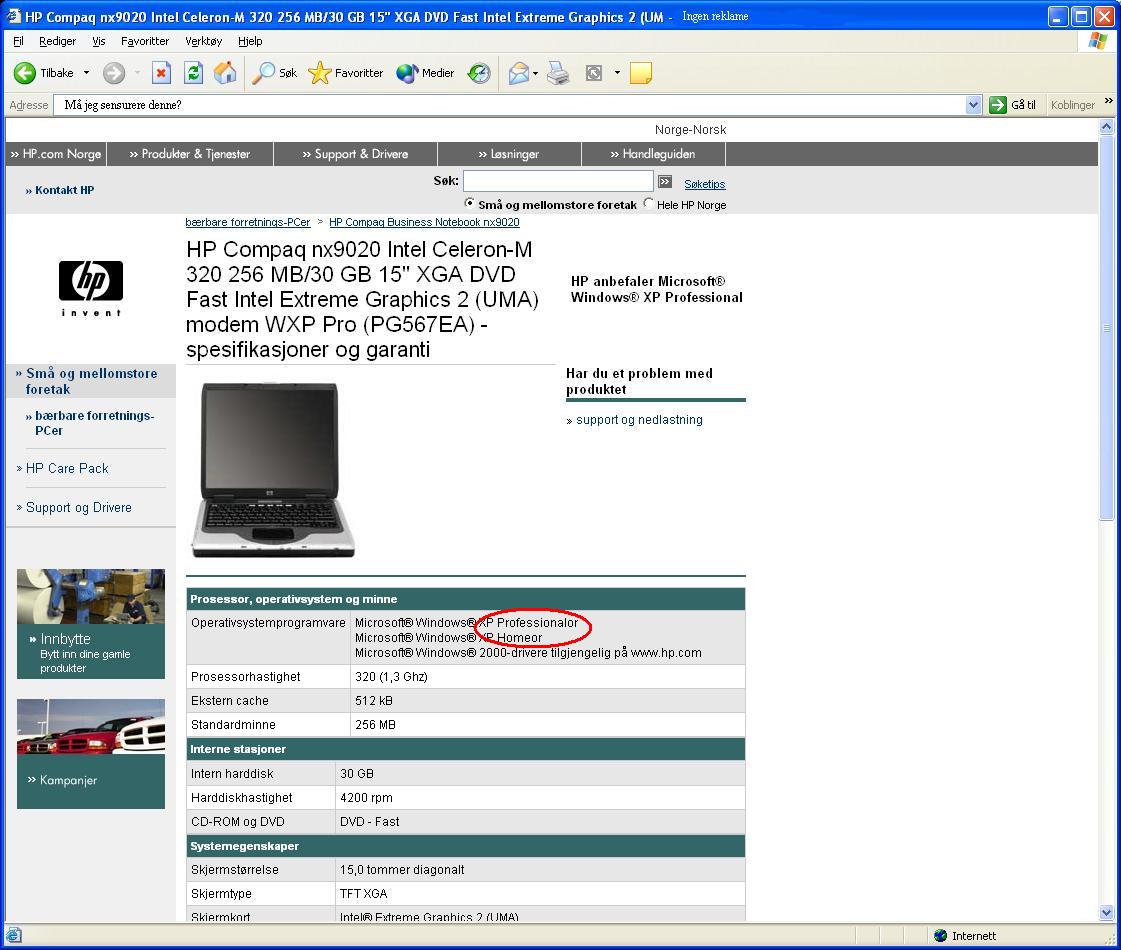1121x950 pixels.
Task: Go back with the Tilbake arrow
Action: 44,73
